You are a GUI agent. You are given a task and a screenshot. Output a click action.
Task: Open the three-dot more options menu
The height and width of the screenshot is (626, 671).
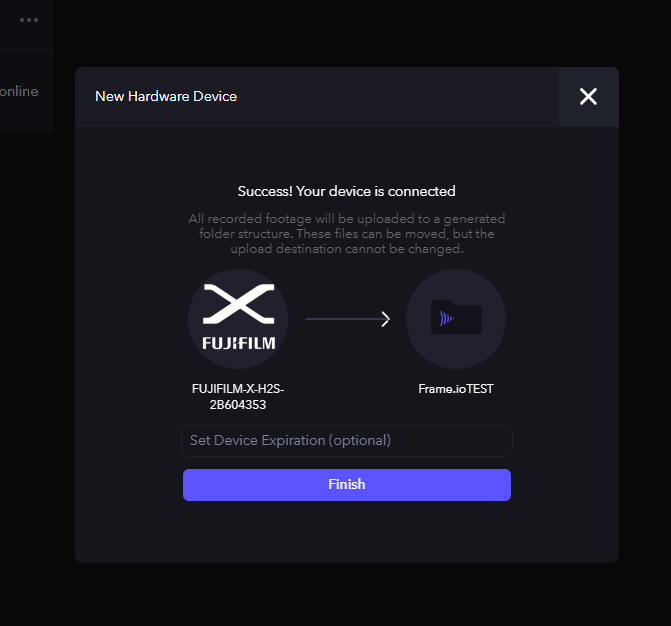[29, 20]
